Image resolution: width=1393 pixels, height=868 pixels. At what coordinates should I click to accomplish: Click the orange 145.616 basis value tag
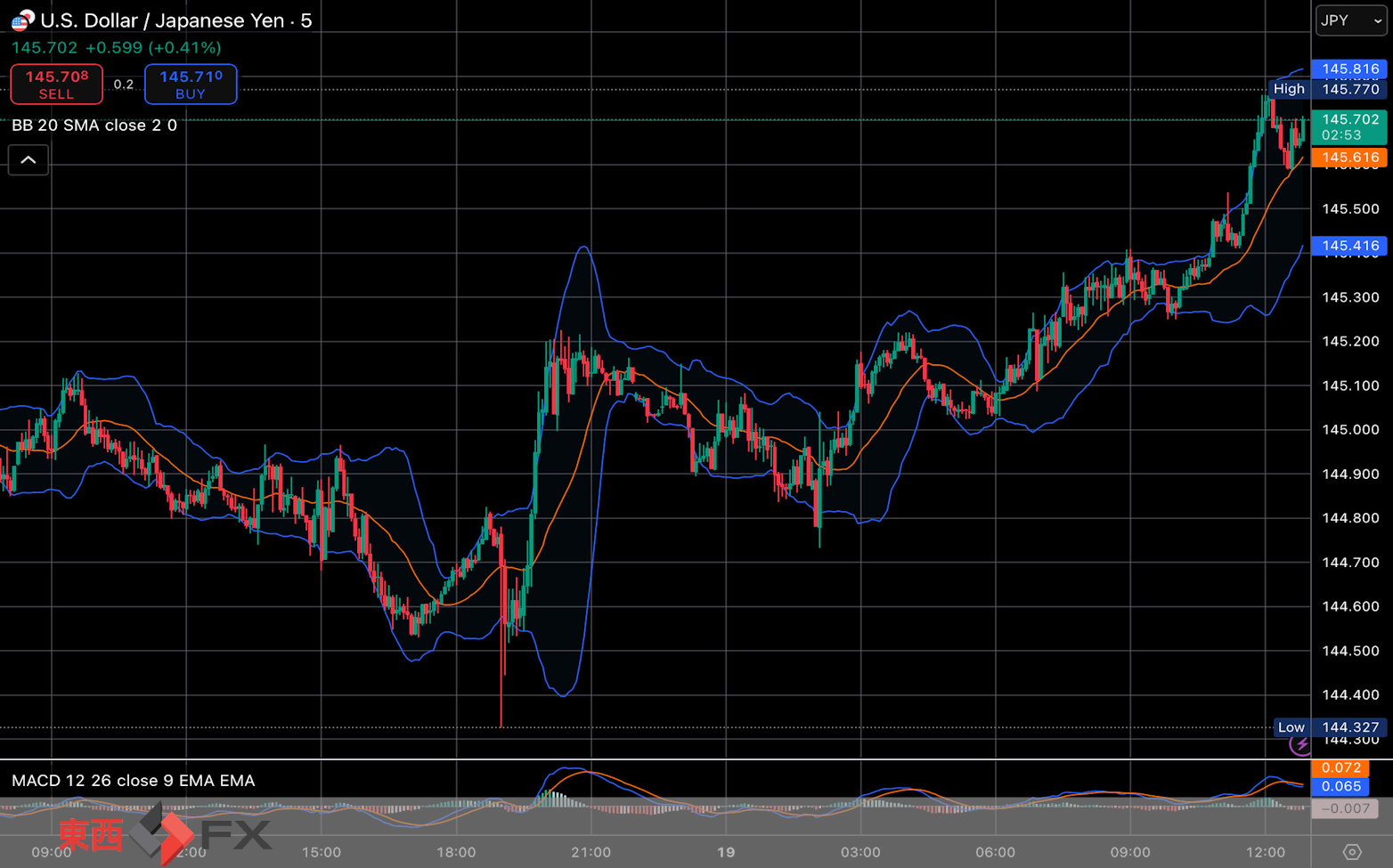[1349, 158]
